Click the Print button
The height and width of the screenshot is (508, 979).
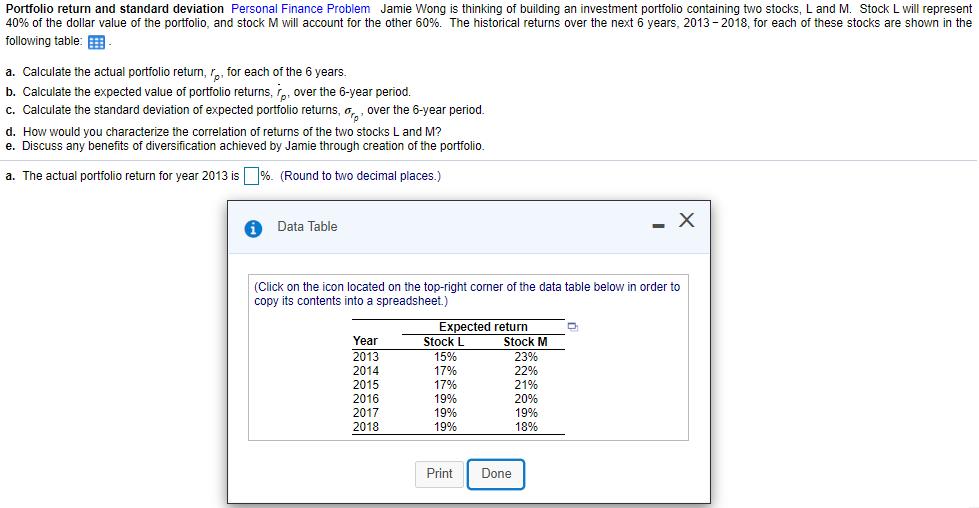tap(440, 474)
